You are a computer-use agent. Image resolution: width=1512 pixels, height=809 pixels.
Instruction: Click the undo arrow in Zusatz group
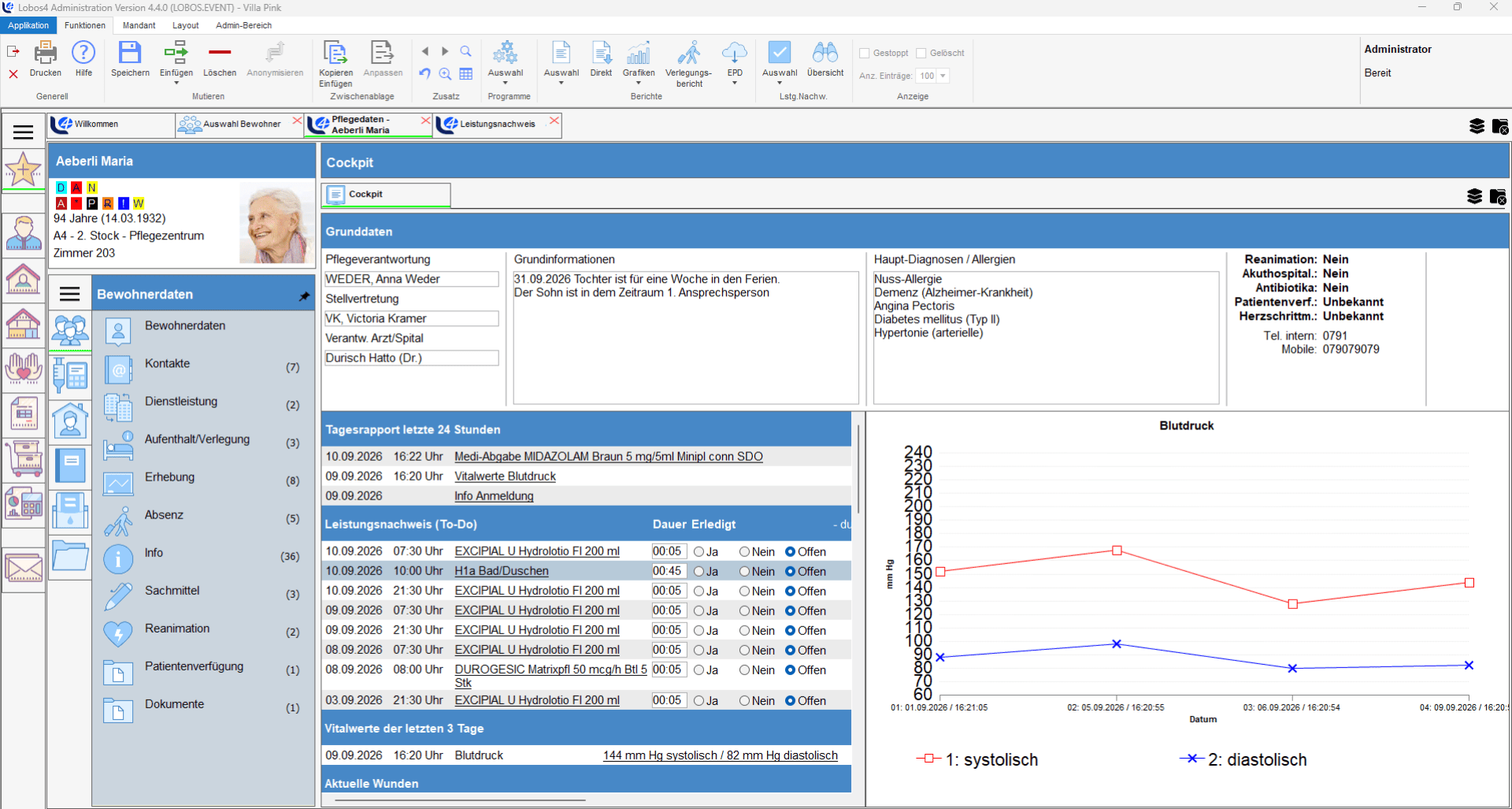(424, 73)
